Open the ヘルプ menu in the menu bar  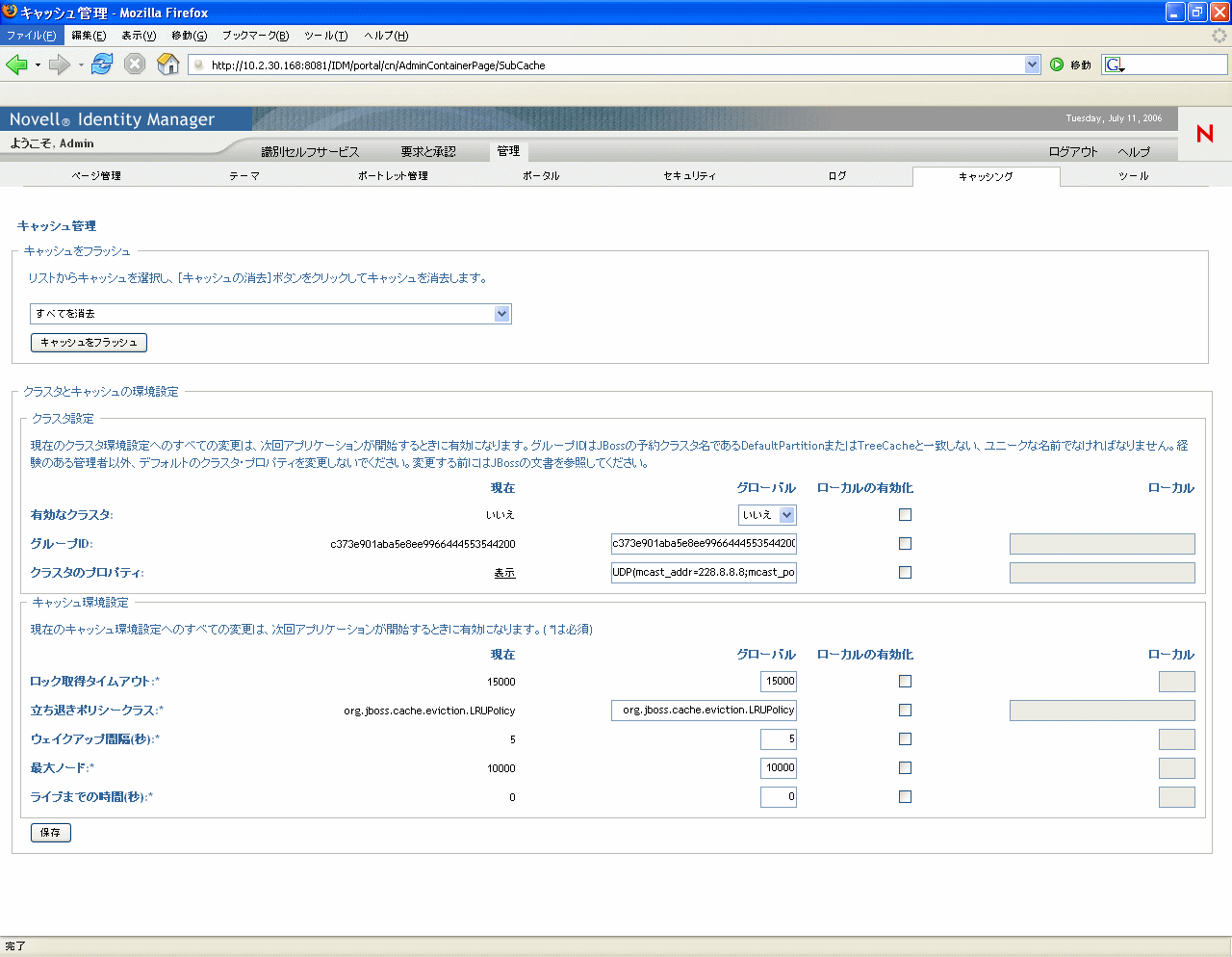pyautogui.click(x=386, y=36)
